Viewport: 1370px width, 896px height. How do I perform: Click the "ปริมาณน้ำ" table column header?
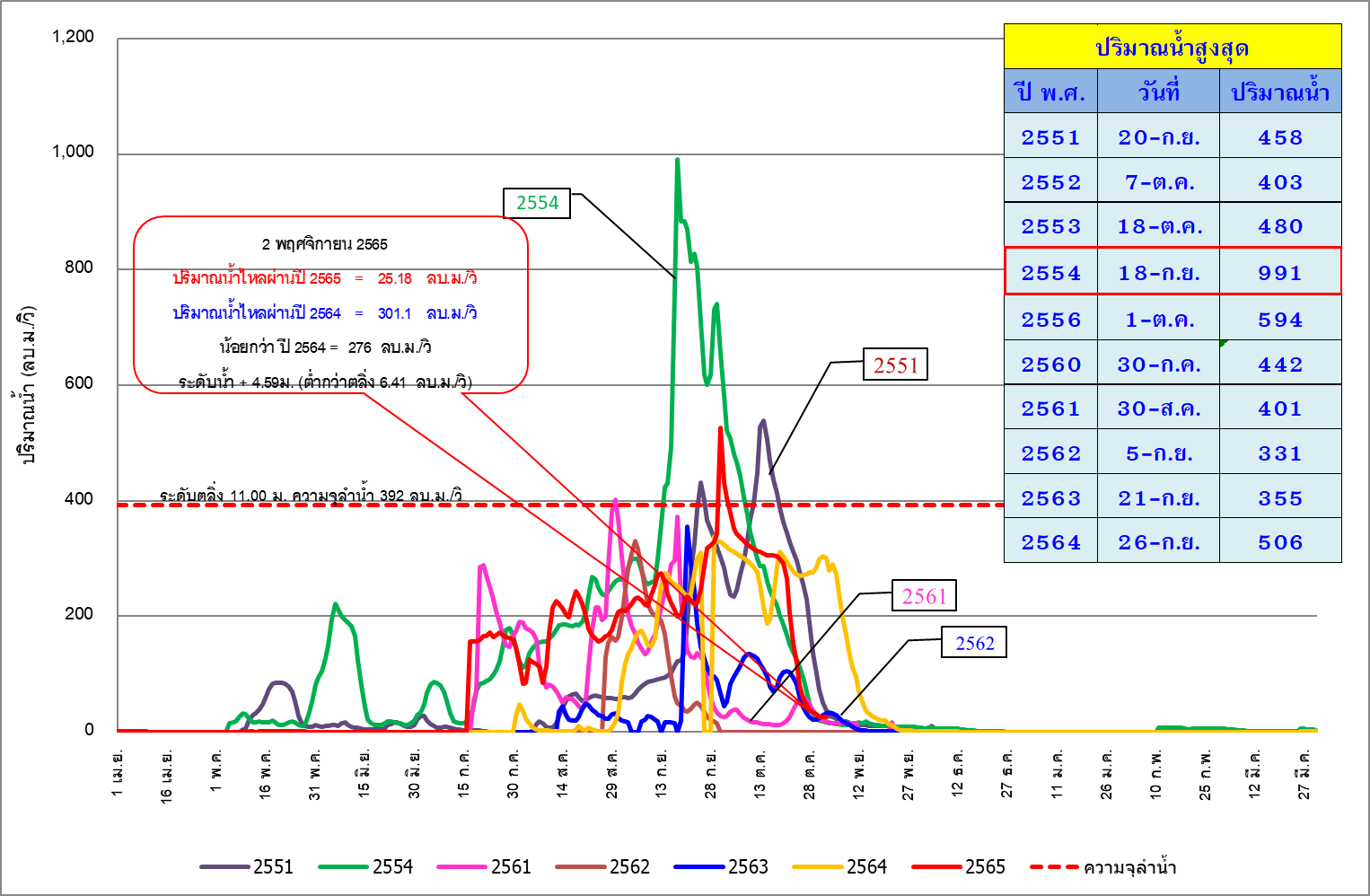point(1280,92)
